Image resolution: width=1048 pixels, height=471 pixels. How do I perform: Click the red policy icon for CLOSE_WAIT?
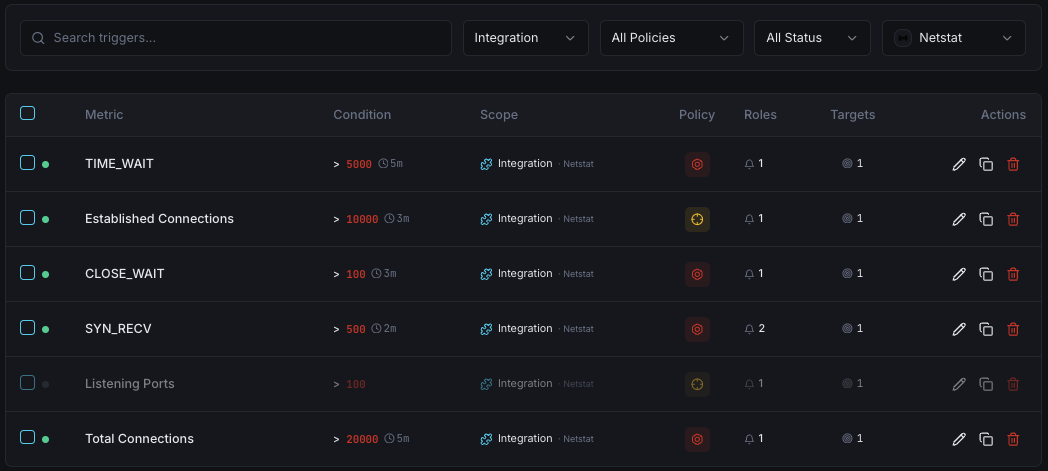[697, 274]
